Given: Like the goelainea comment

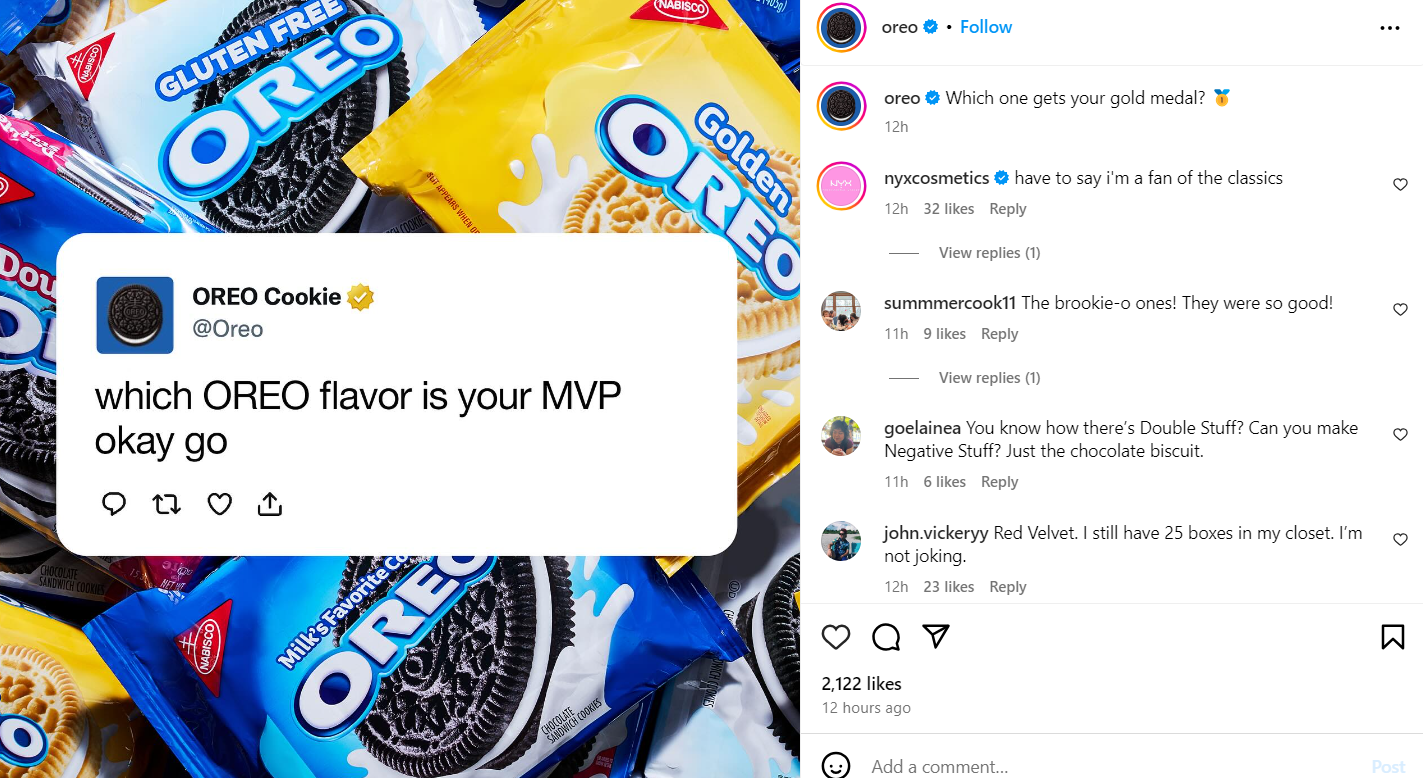Looking at the screenshot, I should pyautogui.click(x=1400, y=435).
